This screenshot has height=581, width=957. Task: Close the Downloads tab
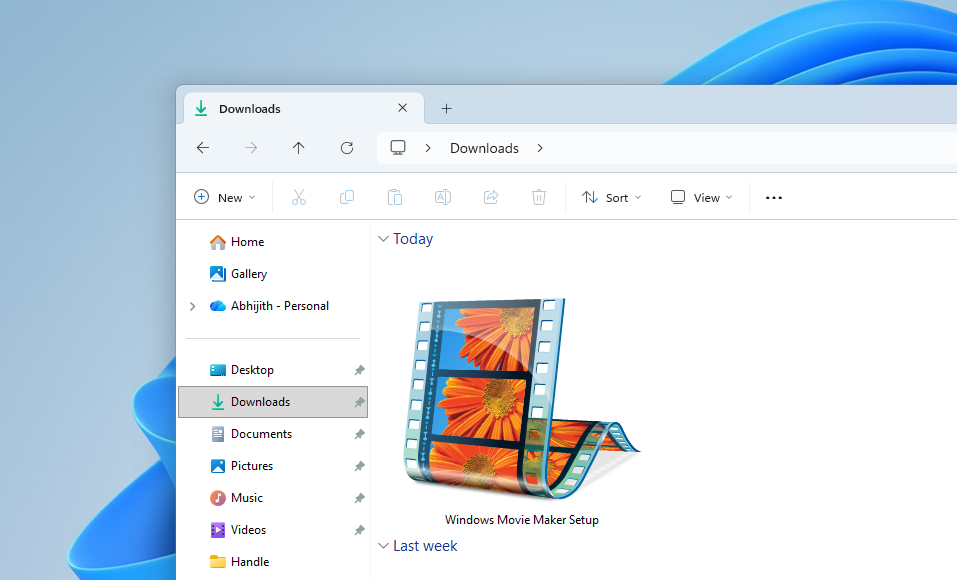tap(402, 108)
